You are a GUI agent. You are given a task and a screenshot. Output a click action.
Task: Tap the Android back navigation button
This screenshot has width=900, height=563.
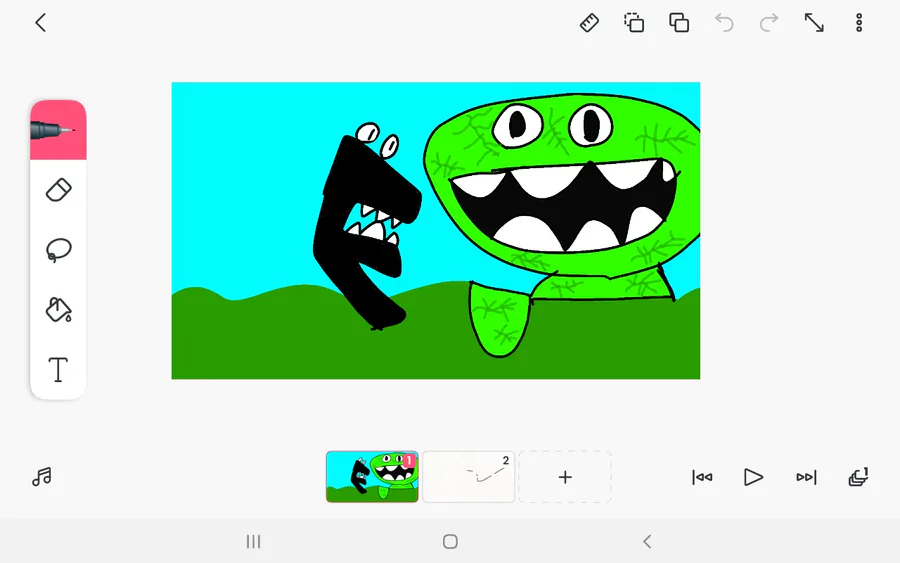647,541
